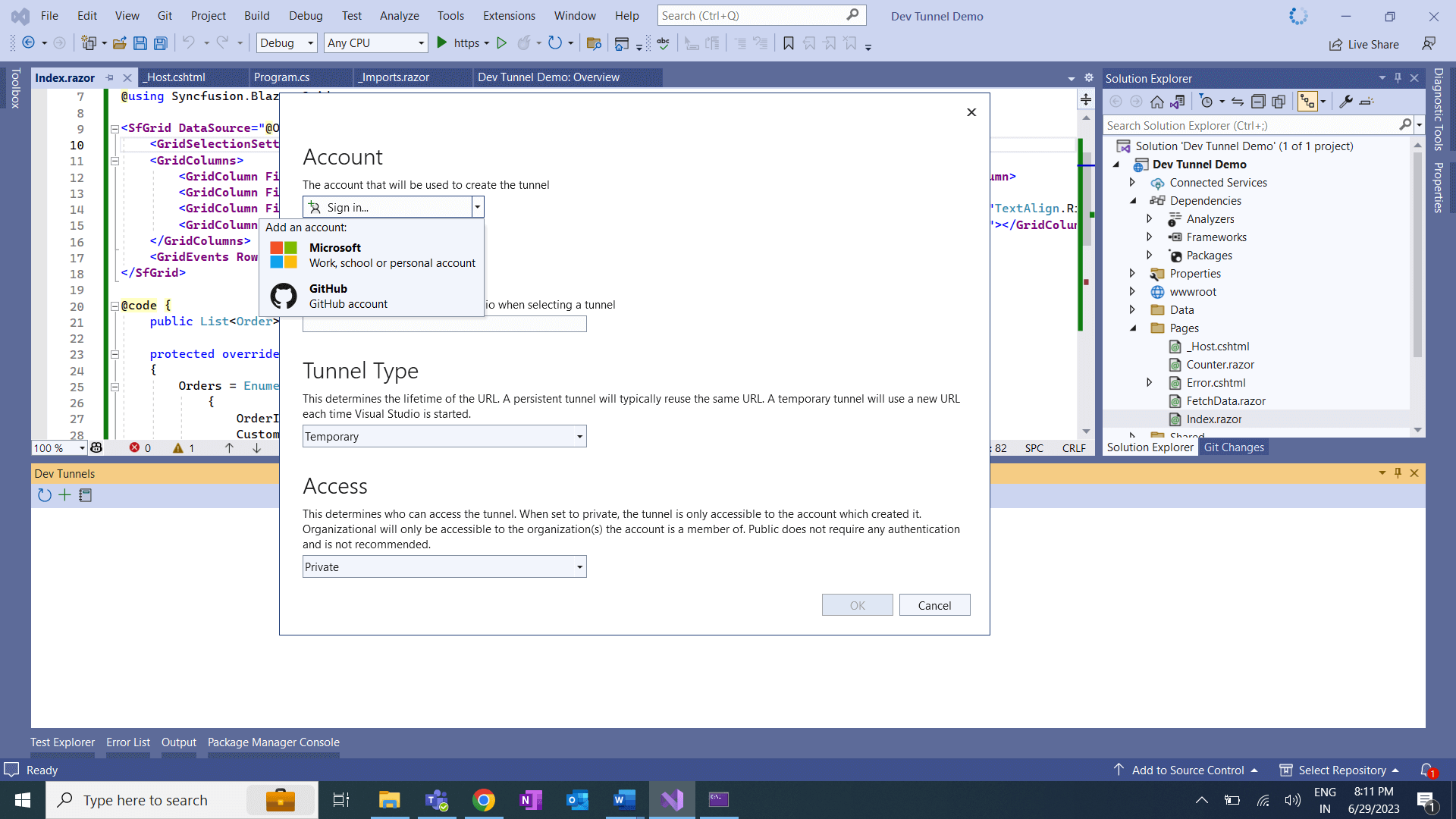
Task: Toggle auto-hide pin on Solution Explorer
Action: [1398, 78]
